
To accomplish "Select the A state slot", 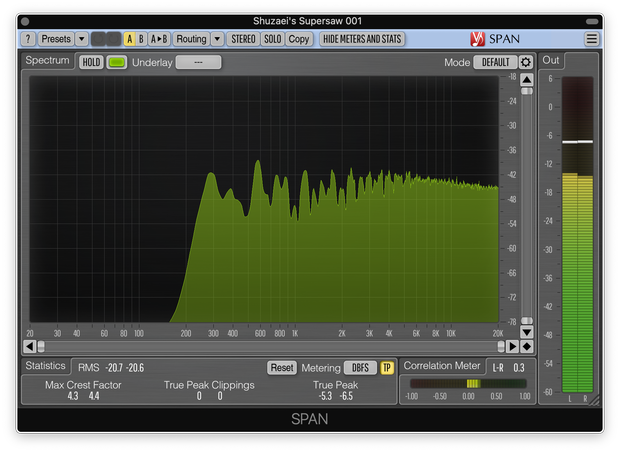I will (129, 39).
